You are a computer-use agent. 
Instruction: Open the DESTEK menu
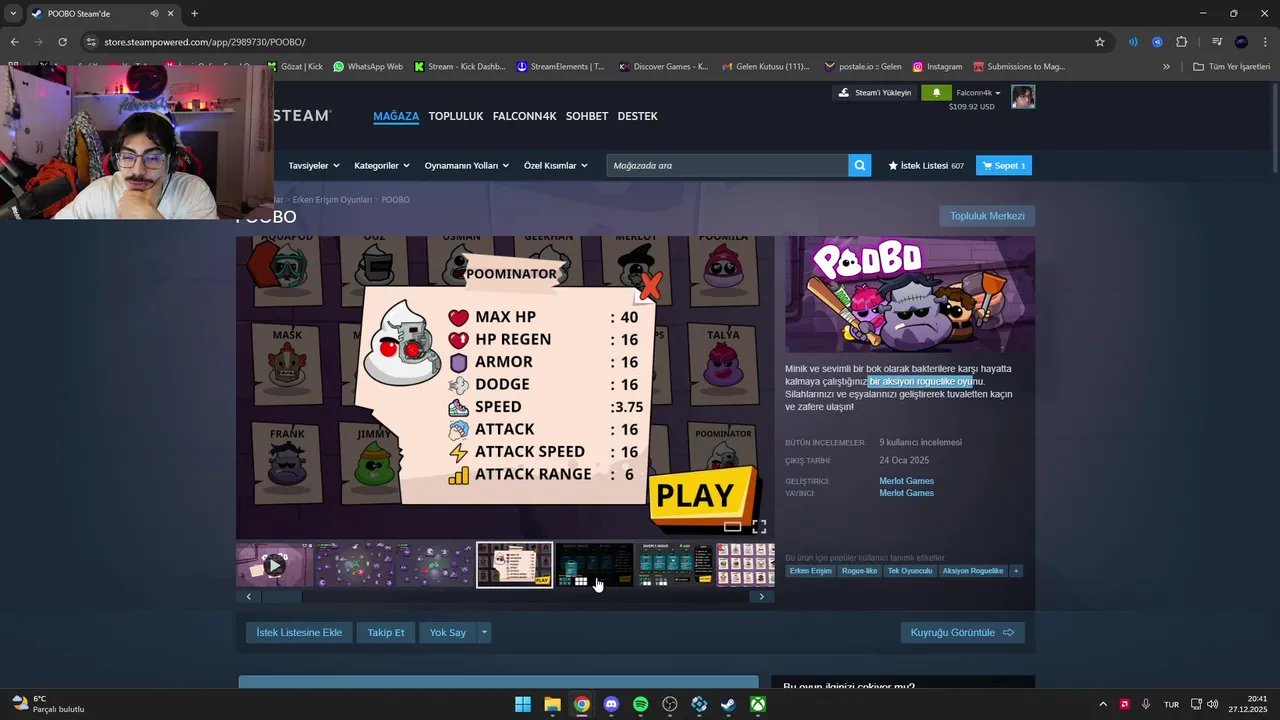(x=638, y=116)
